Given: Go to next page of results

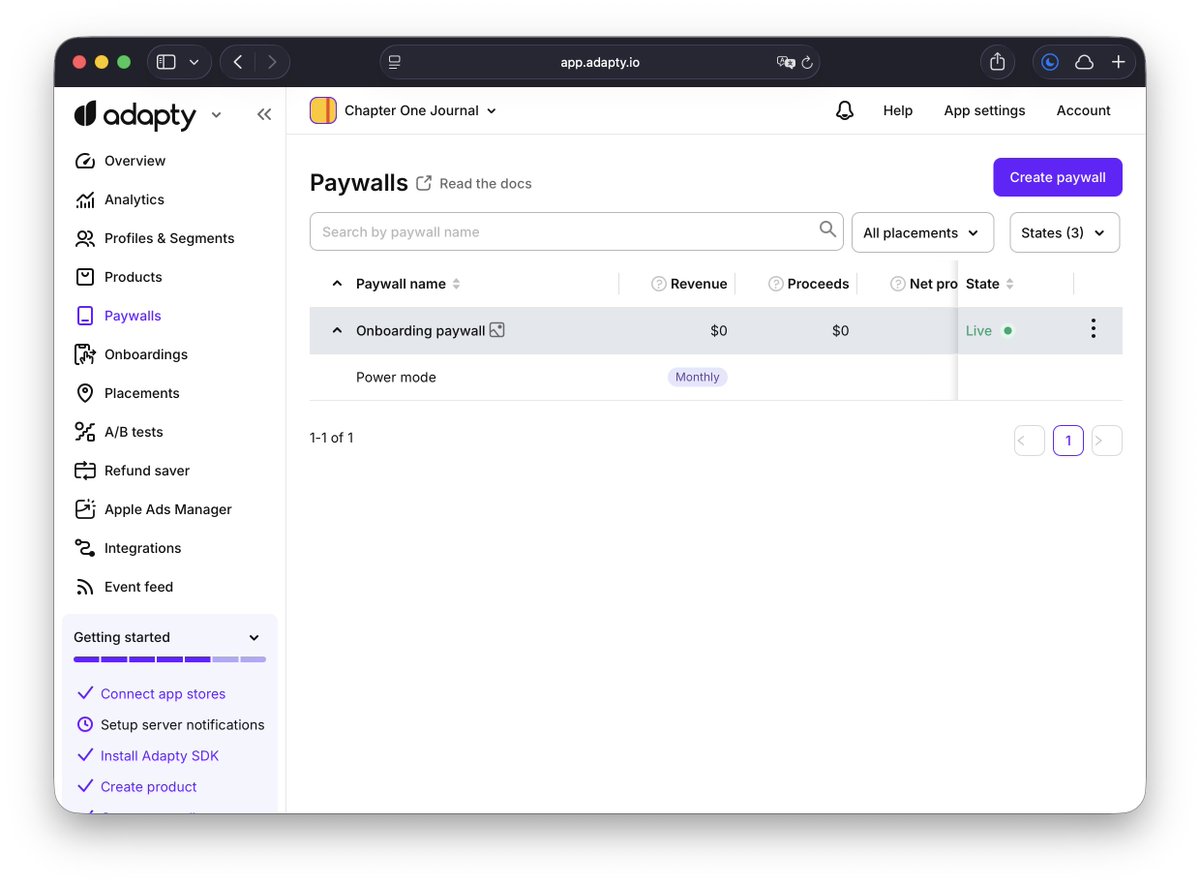Looking at the screenshot, I should click(x=1107, y=441).
